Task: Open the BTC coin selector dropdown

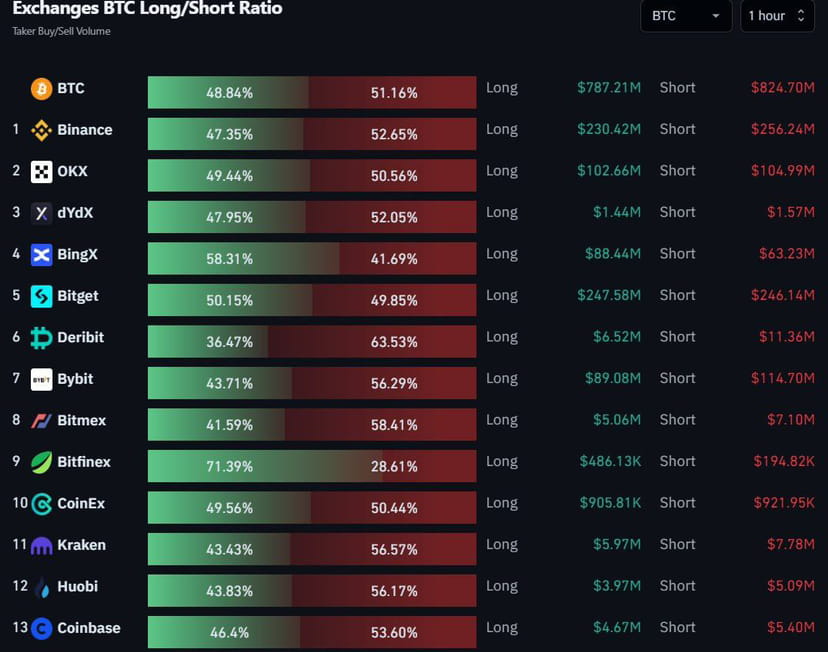Action: tap(686, 16)
